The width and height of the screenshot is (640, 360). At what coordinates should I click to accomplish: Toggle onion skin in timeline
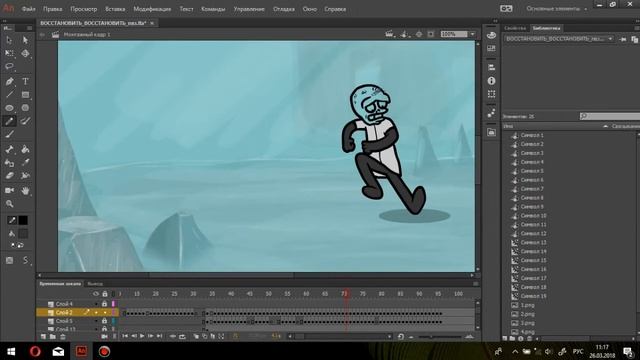[x=196, y=336]
